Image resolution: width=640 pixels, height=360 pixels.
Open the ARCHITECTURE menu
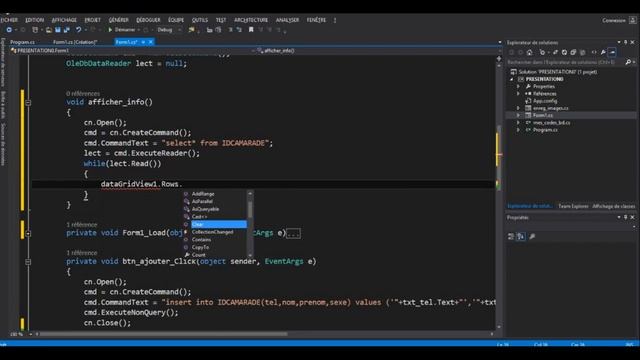pyautogui.click(x=251, y=20)
